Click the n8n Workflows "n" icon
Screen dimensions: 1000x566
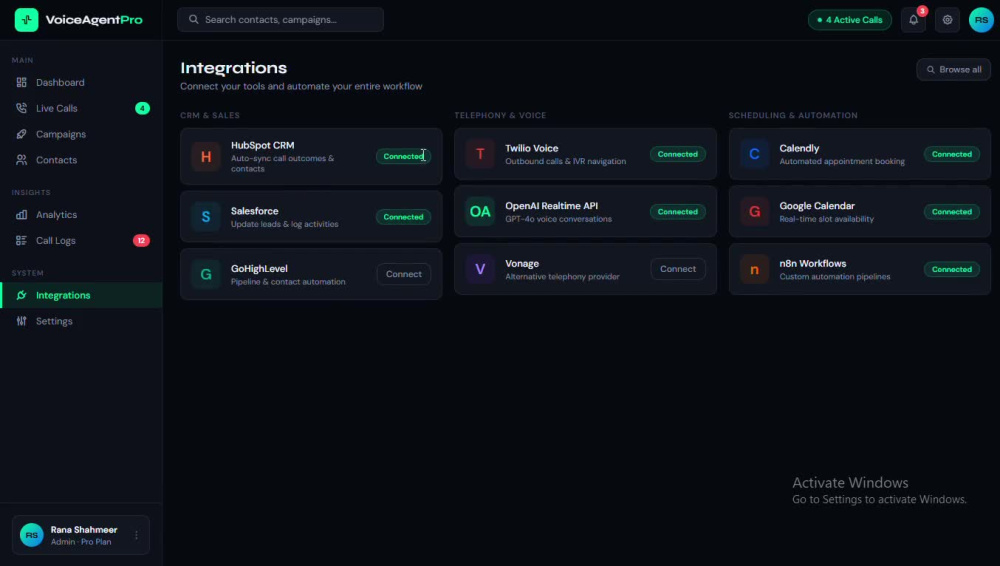(x=754, y=269)
